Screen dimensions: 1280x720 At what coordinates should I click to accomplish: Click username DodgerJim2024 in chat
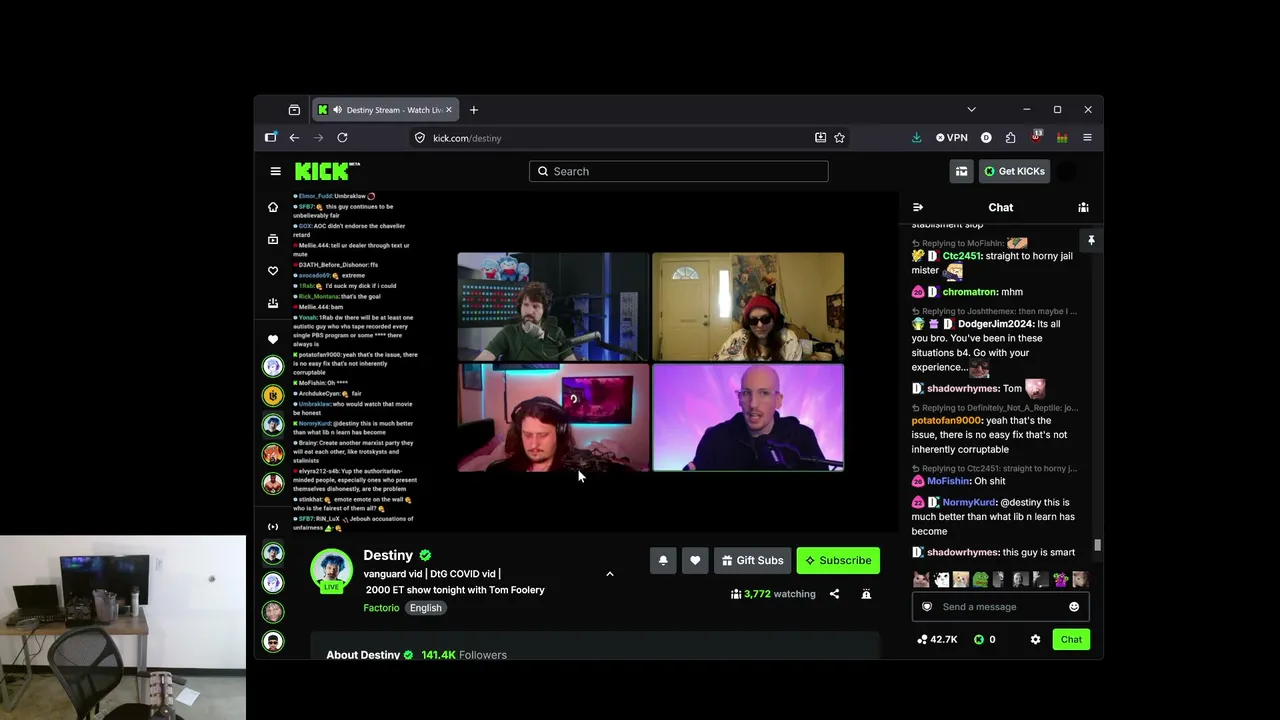[995, 324]
